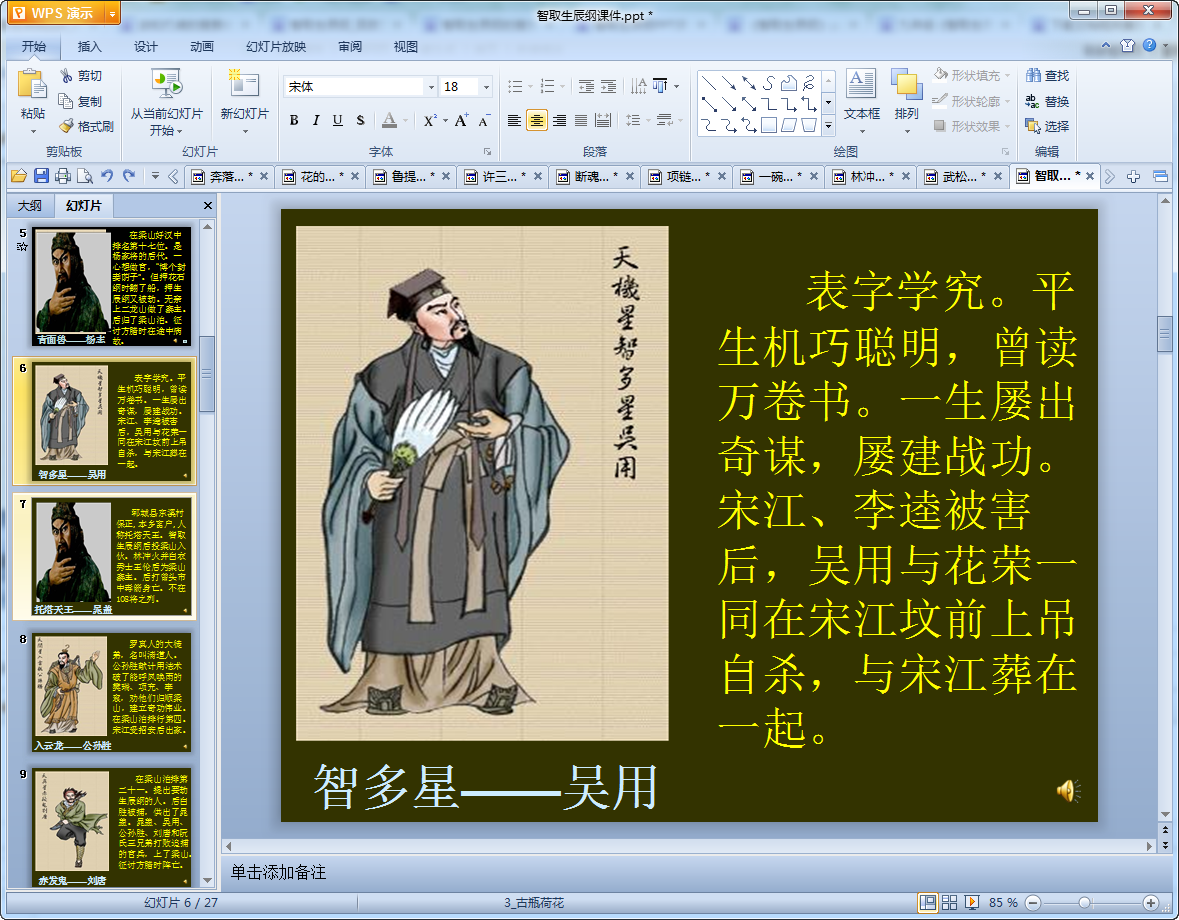The height and width of the screenshot is (920, 1179).
Task: Click the Cut (剪切) scissors icon
Action: click(67, 76)
